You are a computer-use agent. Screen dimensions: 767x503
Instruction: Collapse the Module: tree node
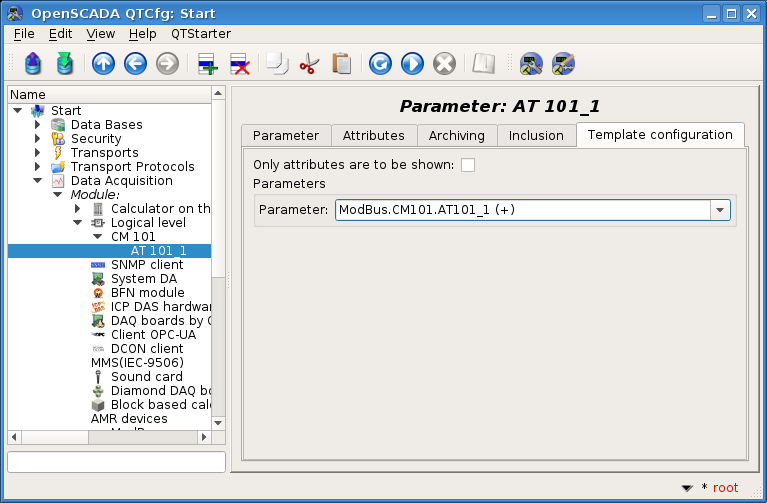tap(58, 195)
